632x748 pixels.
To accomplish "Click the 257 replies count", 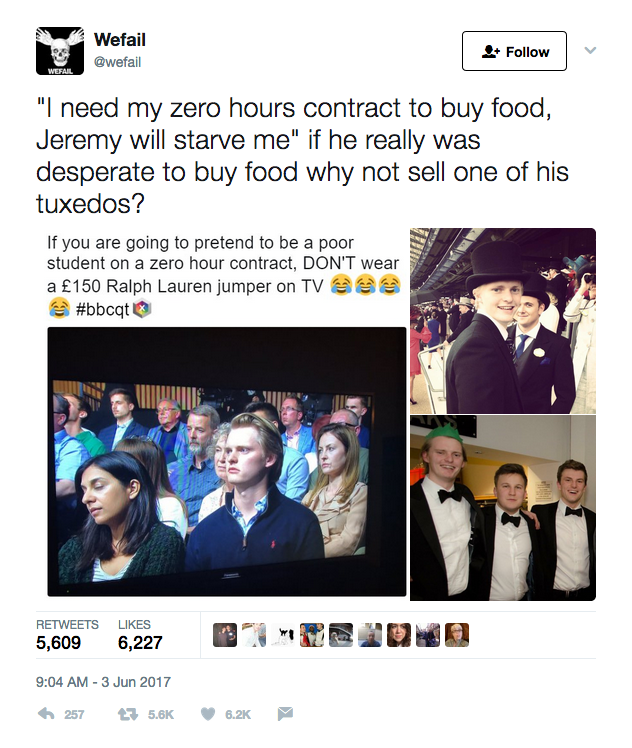I will [74, 714].
